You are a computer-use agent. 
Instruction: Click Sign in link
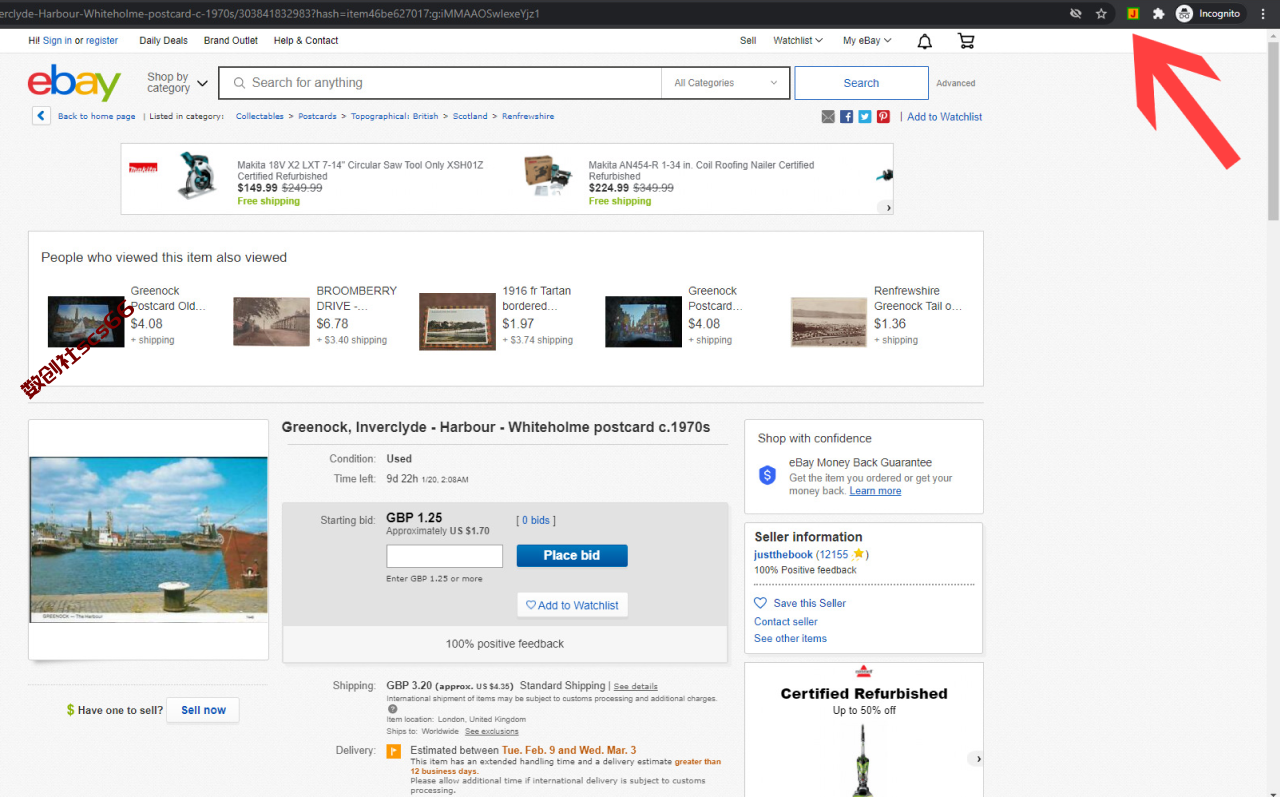57,41
